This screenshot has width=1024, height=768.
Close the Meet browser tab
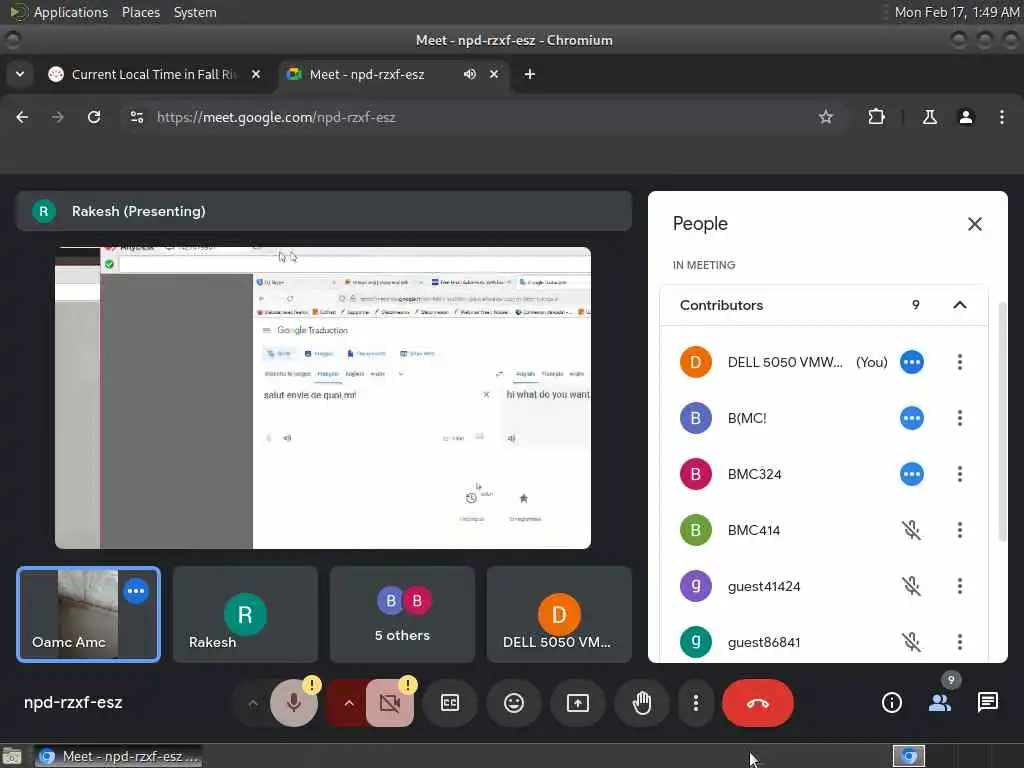[x=494, y=74]
